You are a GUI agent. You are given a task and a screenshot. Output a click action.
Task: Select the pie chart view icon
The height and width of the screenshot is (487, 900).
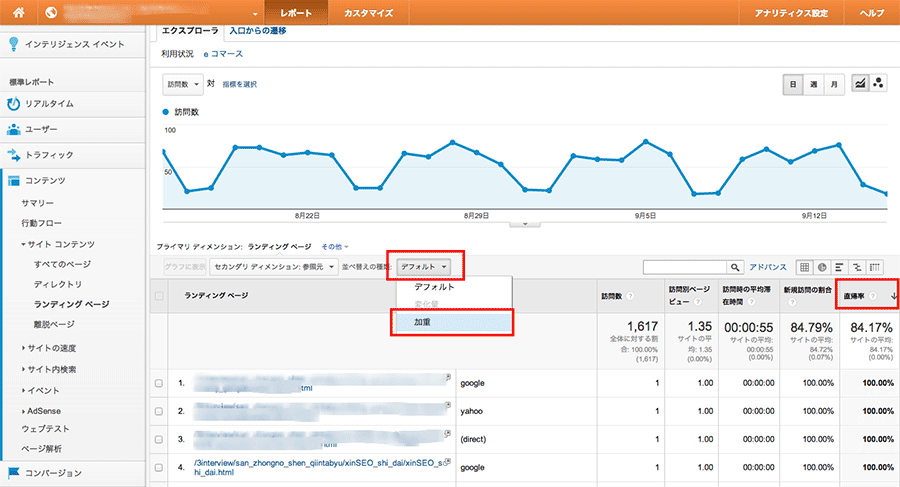[821, 267]
